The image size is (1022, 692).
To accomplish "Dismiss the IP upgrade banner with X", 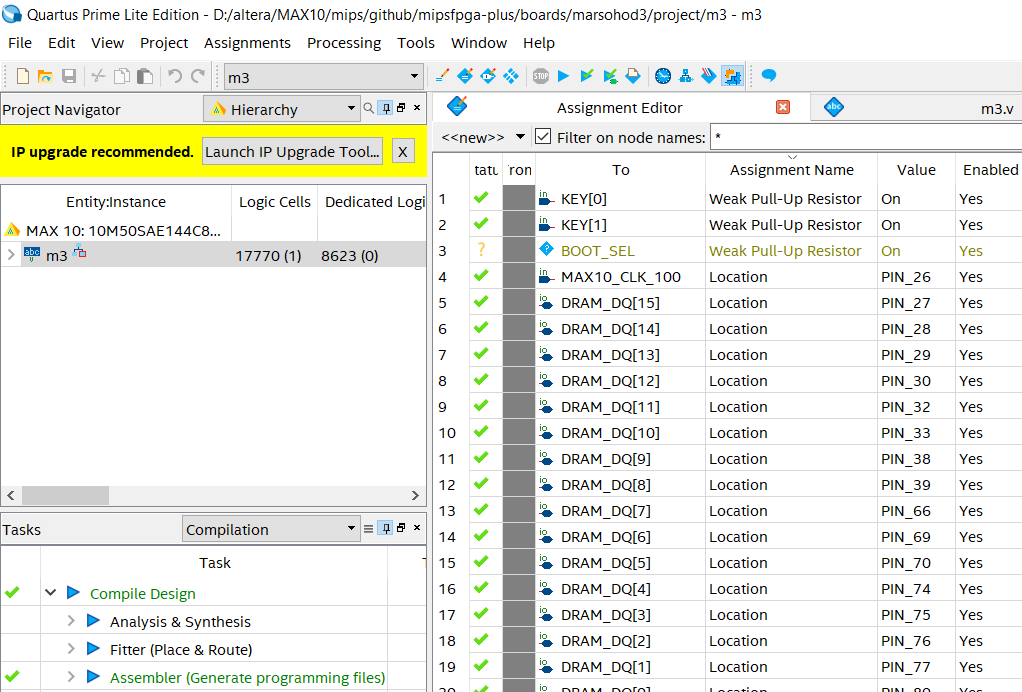I will pos(403,152).
